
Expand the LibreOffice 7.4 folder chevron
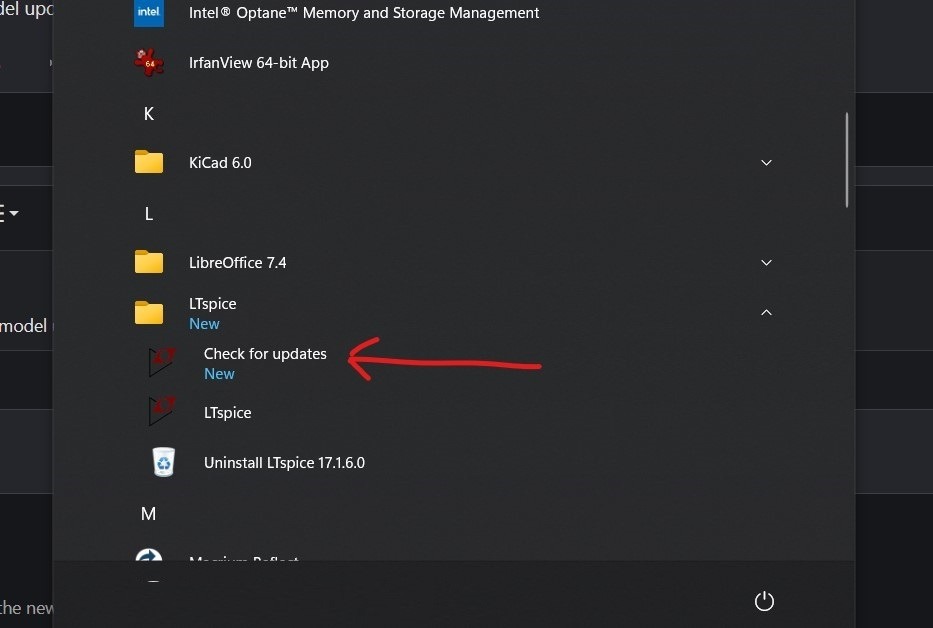point(766,263)
